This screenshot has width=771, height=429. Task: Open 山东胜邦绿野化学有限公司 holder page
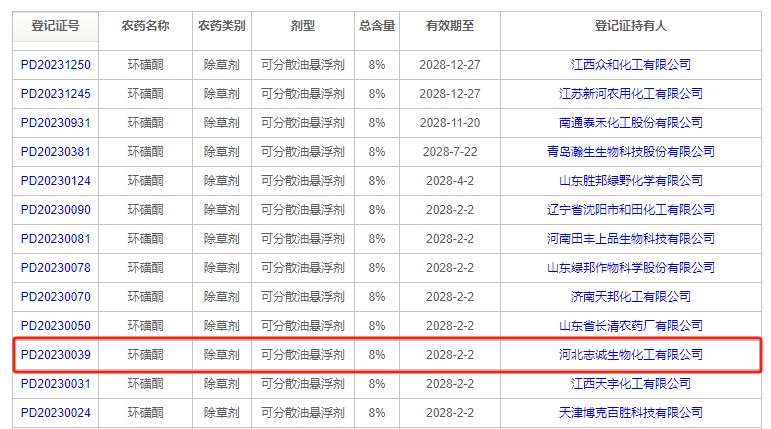click(x=630, y=181)
